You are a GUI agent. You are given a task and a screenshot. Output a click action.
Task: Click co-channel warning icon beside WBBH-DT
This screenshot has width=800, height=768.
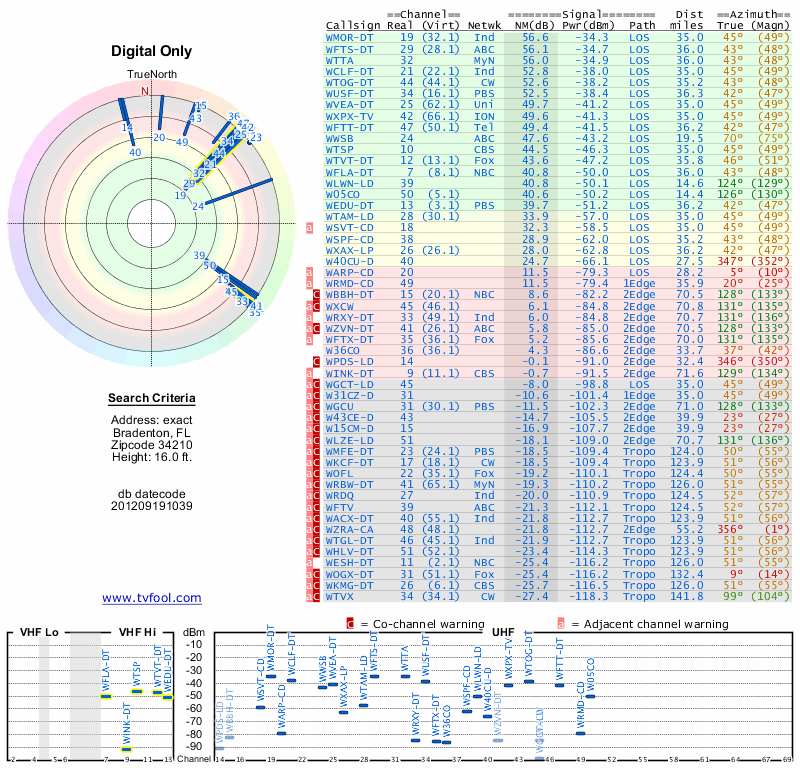click(x=316, y=294)
